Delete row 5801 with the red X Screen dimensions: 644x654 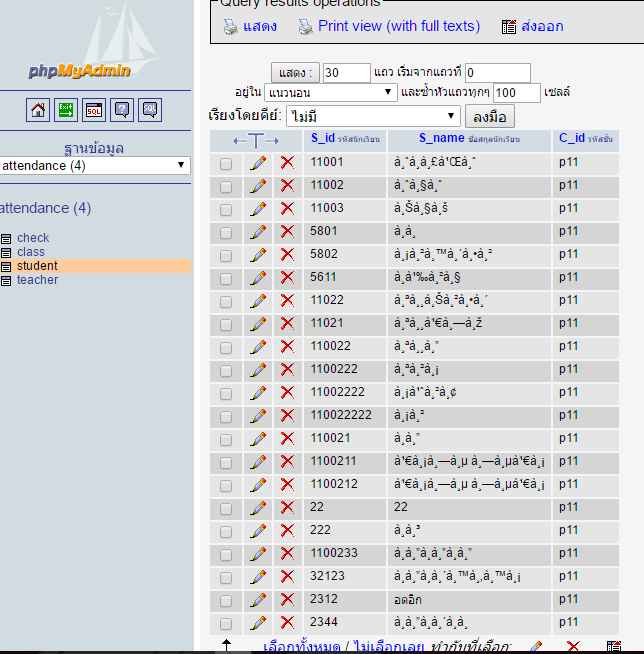click(x=287, y=231)
